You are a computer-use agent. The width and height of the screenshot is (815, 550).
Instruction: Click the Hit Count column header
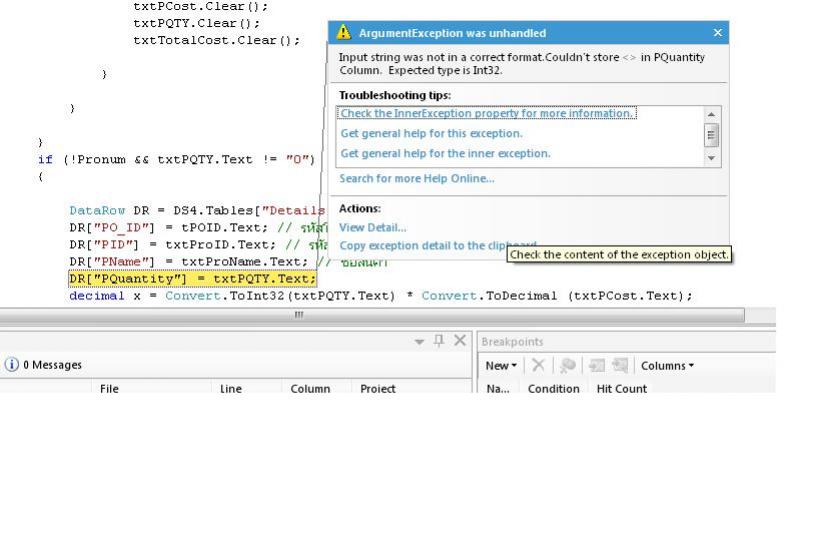point(622,388)
